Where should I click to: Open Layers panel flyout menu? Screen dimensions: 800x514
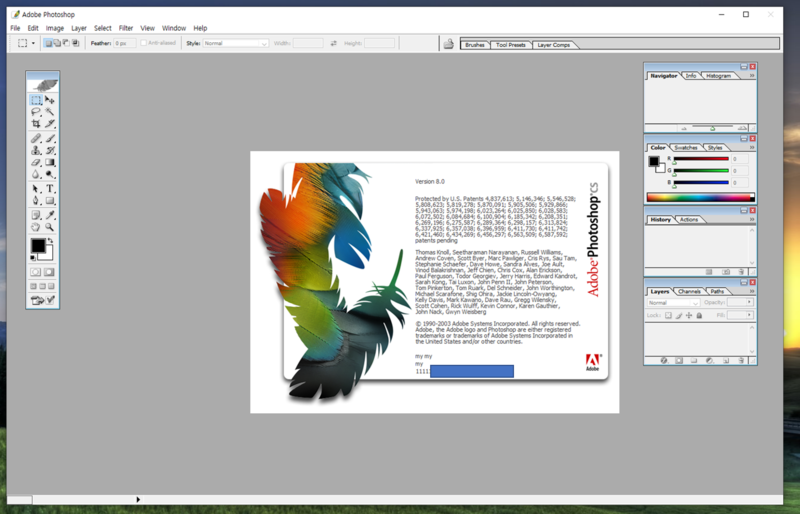point(752,291)
